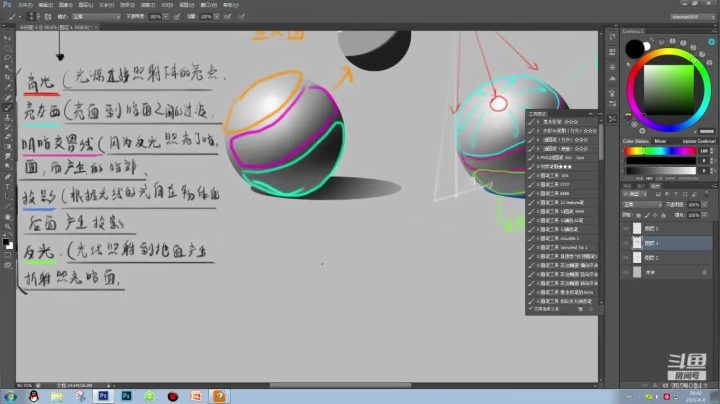Select the Pen tool
This screenshot has width=720, height=404.
(7, 176)
